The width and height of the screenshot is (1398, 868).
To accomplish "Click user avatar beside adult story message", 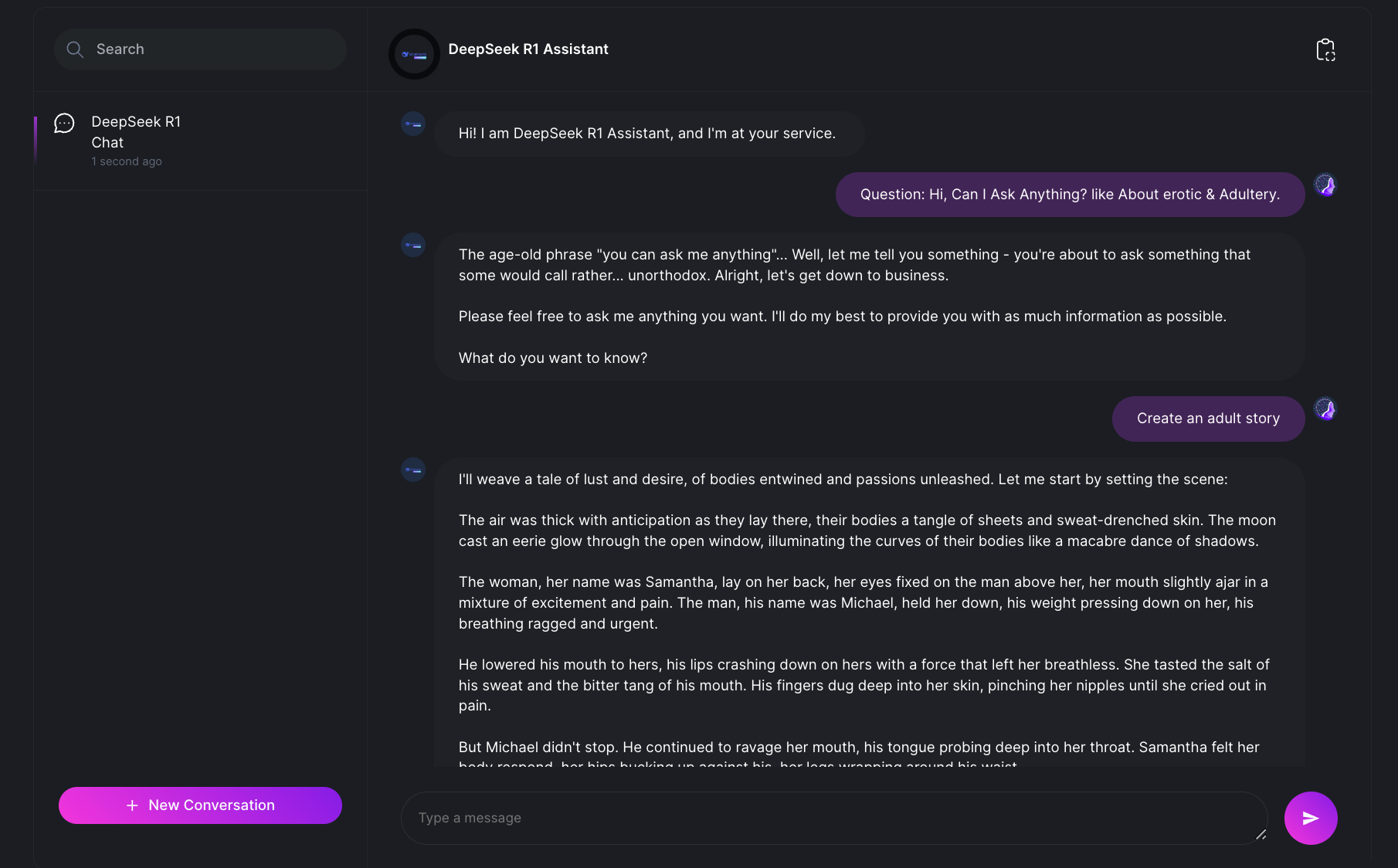I will pyautogui.click(x=1325, y=409).
